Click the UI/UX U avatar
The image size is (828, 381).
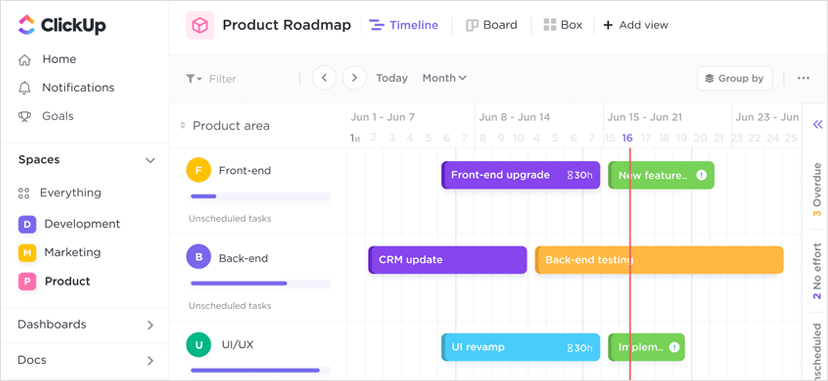(199, 345)
